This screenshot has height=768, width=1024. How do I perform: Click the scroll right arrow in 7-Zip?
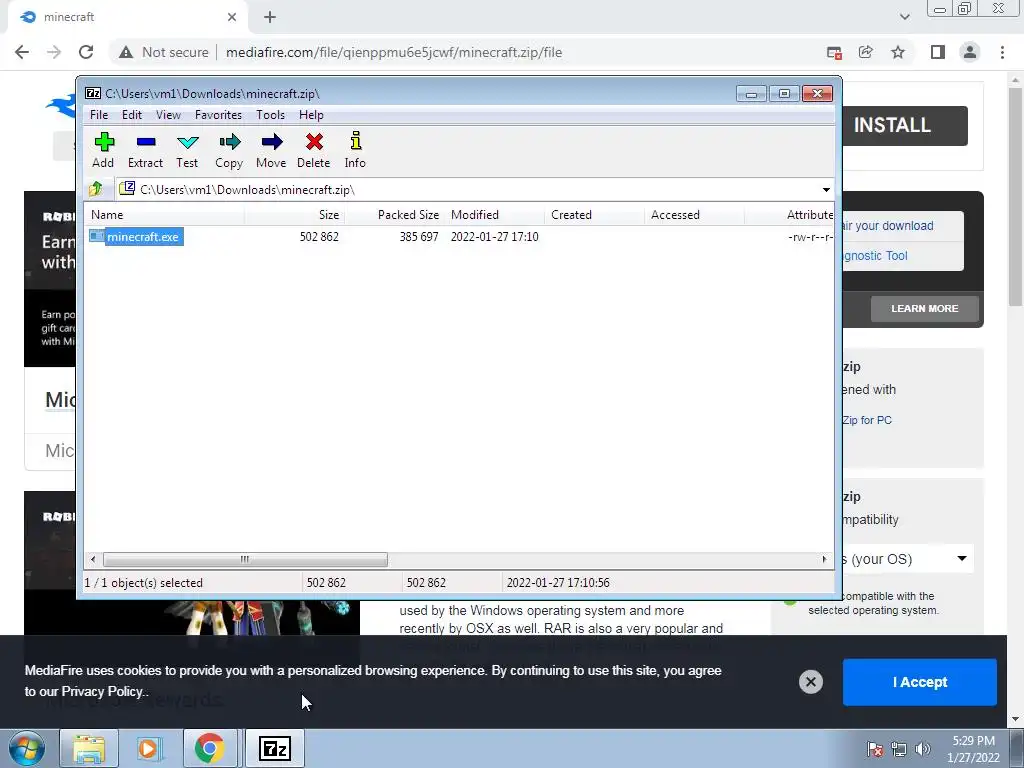824,560
